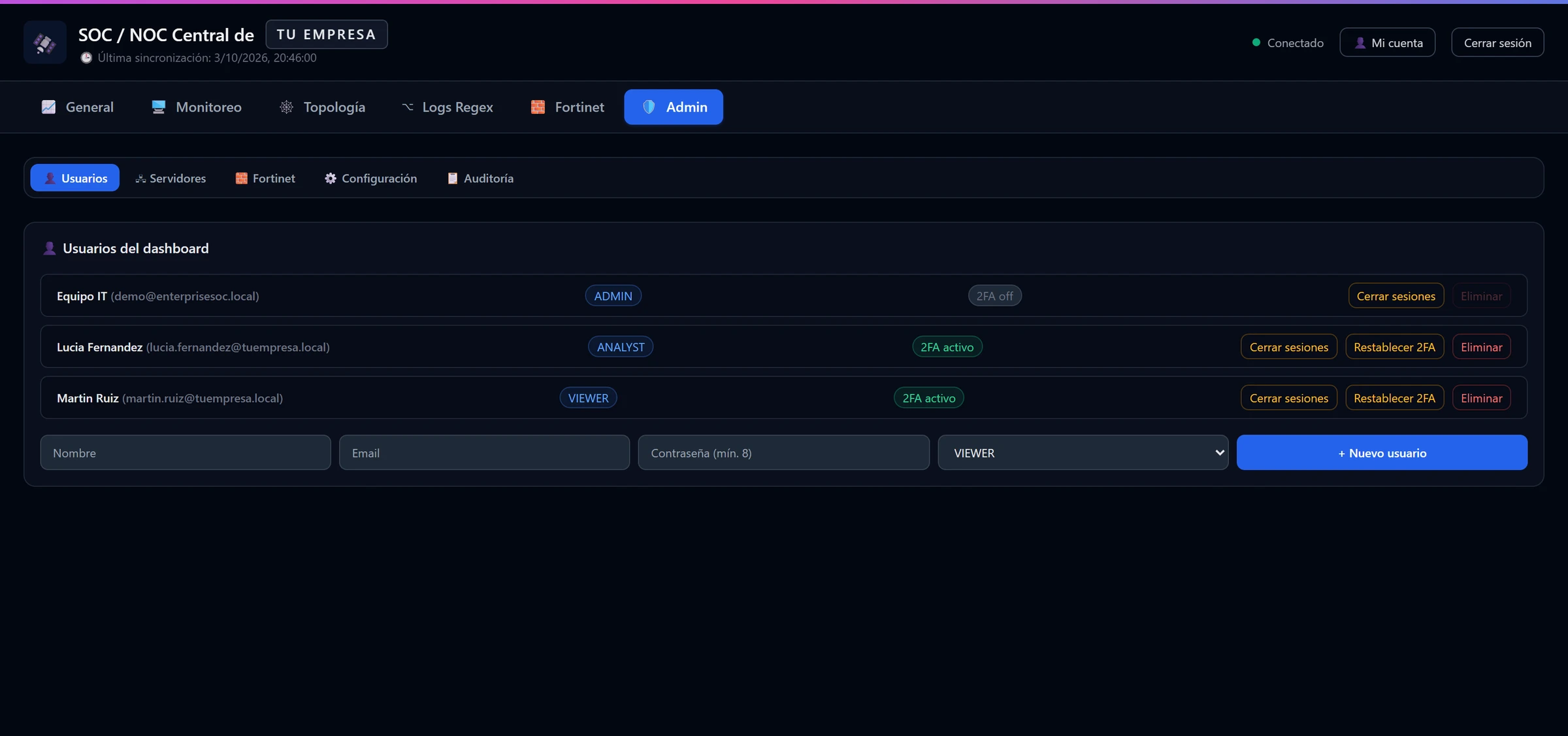
Task: Focus the Contraseña (mín. 8) field
Action: [x=783, y=452]
